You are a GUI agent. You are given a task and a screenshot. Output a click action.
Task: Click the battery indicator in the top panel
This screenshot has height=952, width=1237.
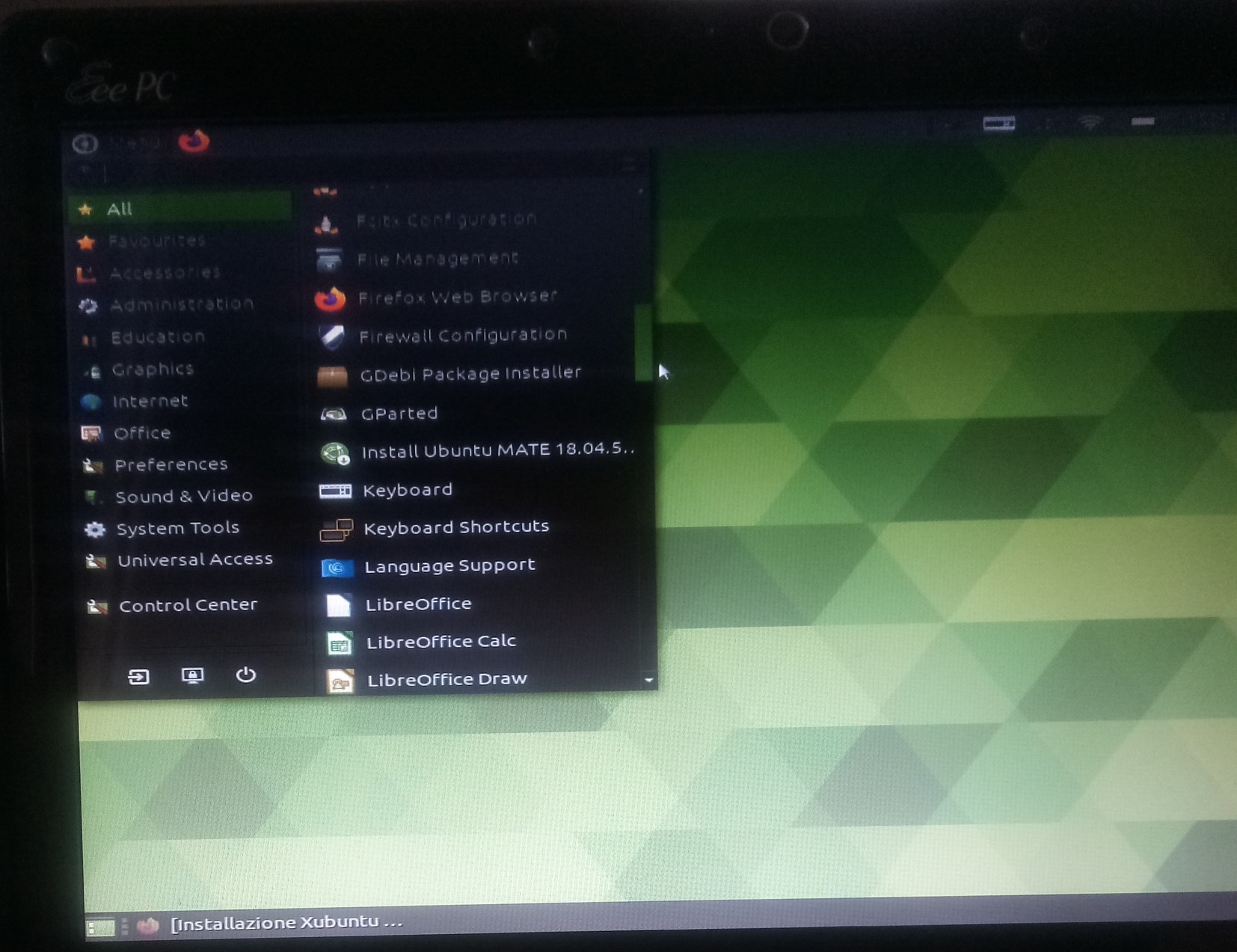(1142, 121)
